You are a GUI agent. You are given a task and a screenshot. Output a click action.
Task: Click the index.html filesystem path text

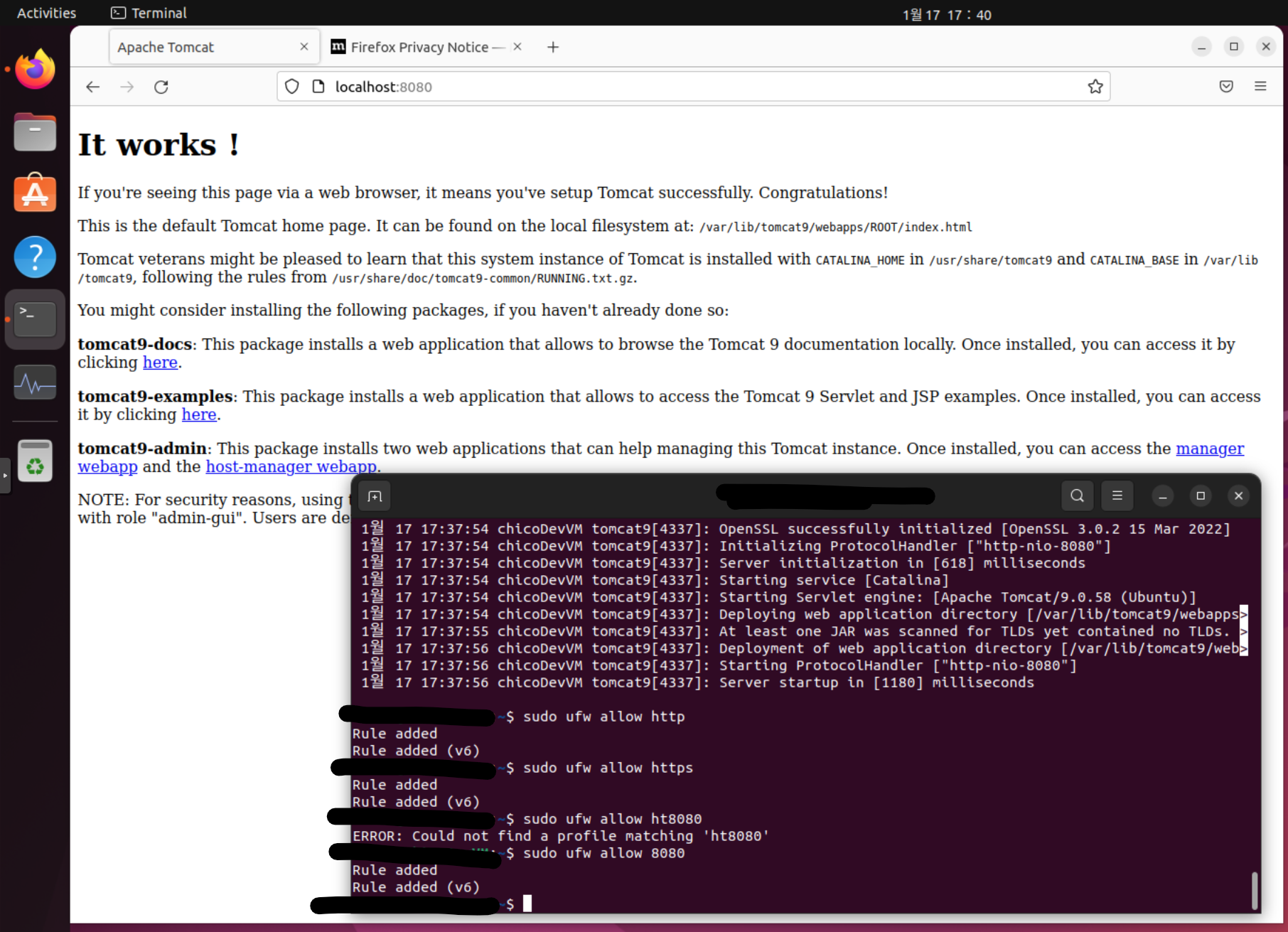click(836, 227)
